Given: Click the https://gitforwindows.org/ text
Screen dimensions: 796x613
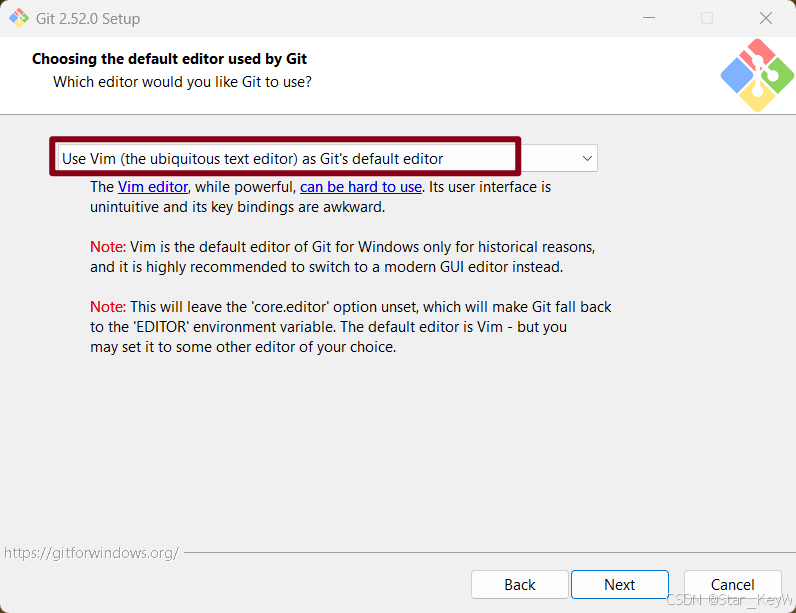Looking at the screenshot, I should [91, 553].
